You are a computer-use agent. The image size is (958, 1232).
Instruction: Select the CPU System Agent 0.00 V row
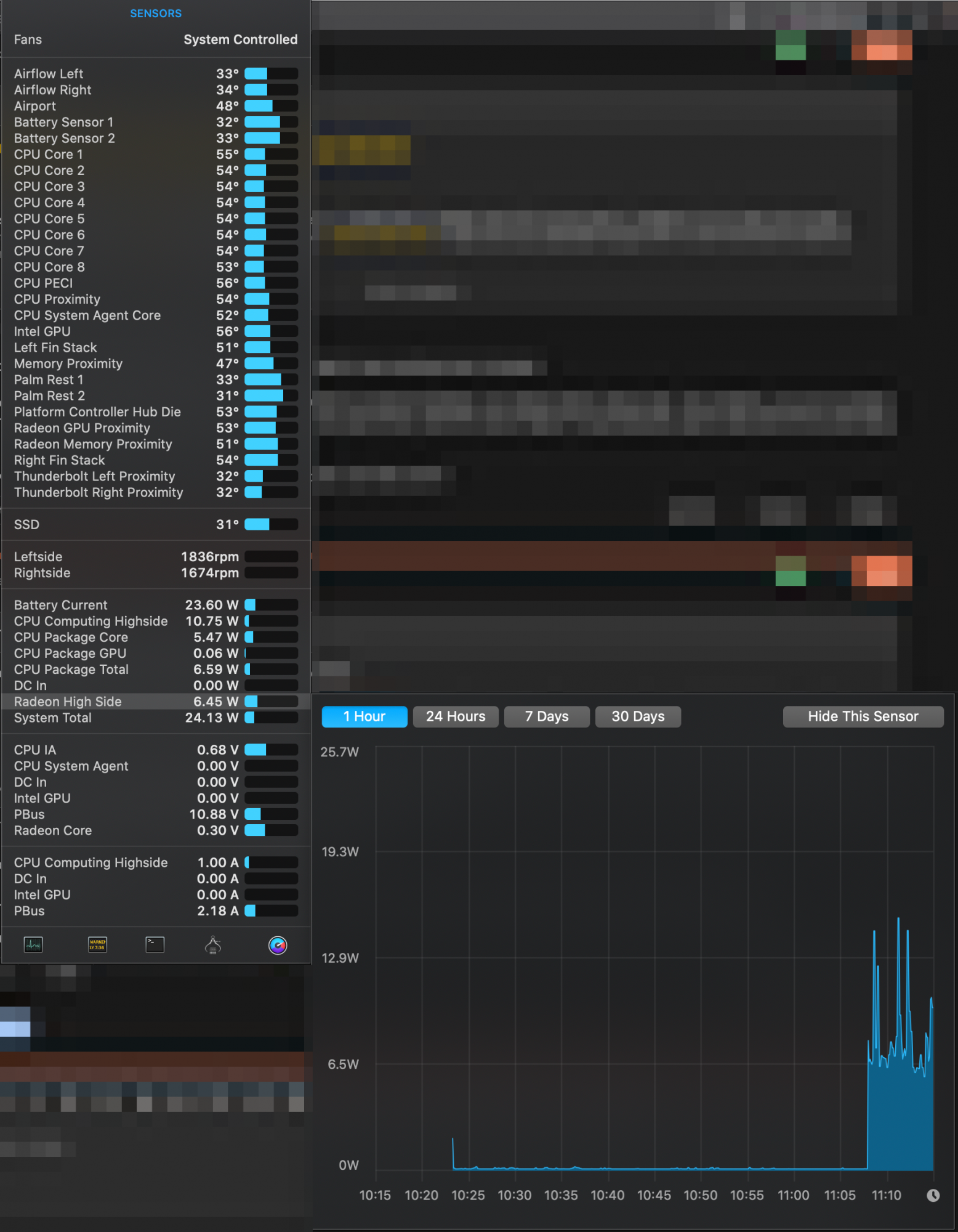point(156,766)
